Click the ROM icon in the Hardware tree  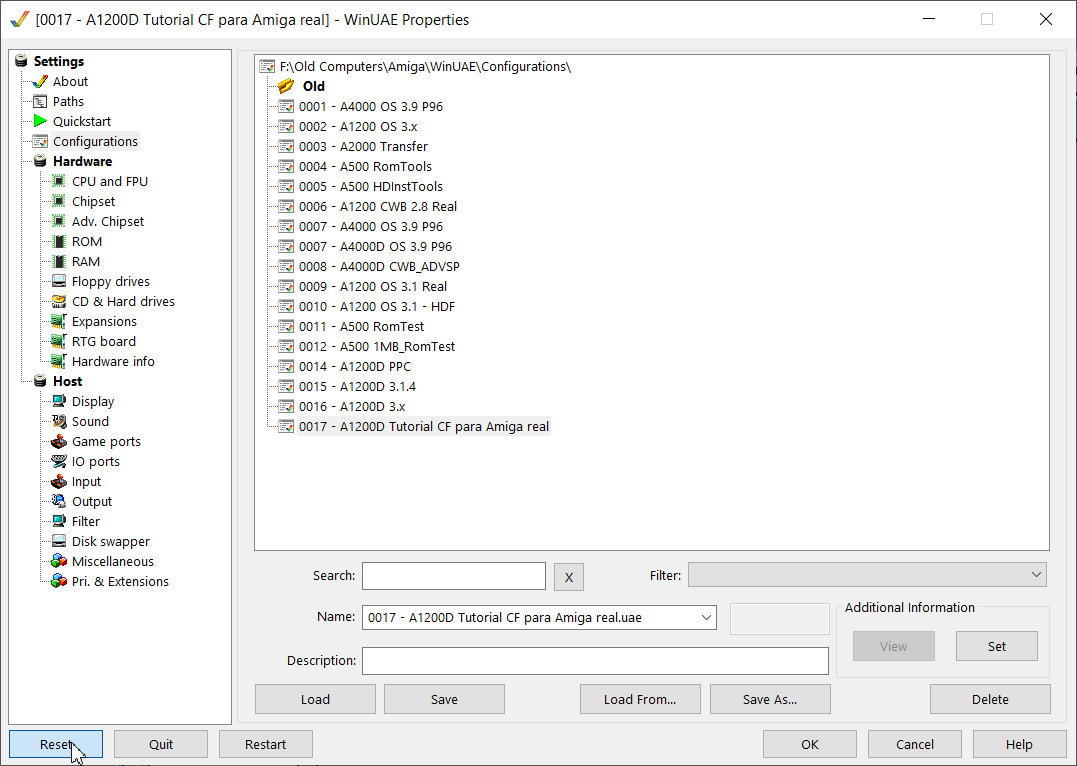(59, 242)
